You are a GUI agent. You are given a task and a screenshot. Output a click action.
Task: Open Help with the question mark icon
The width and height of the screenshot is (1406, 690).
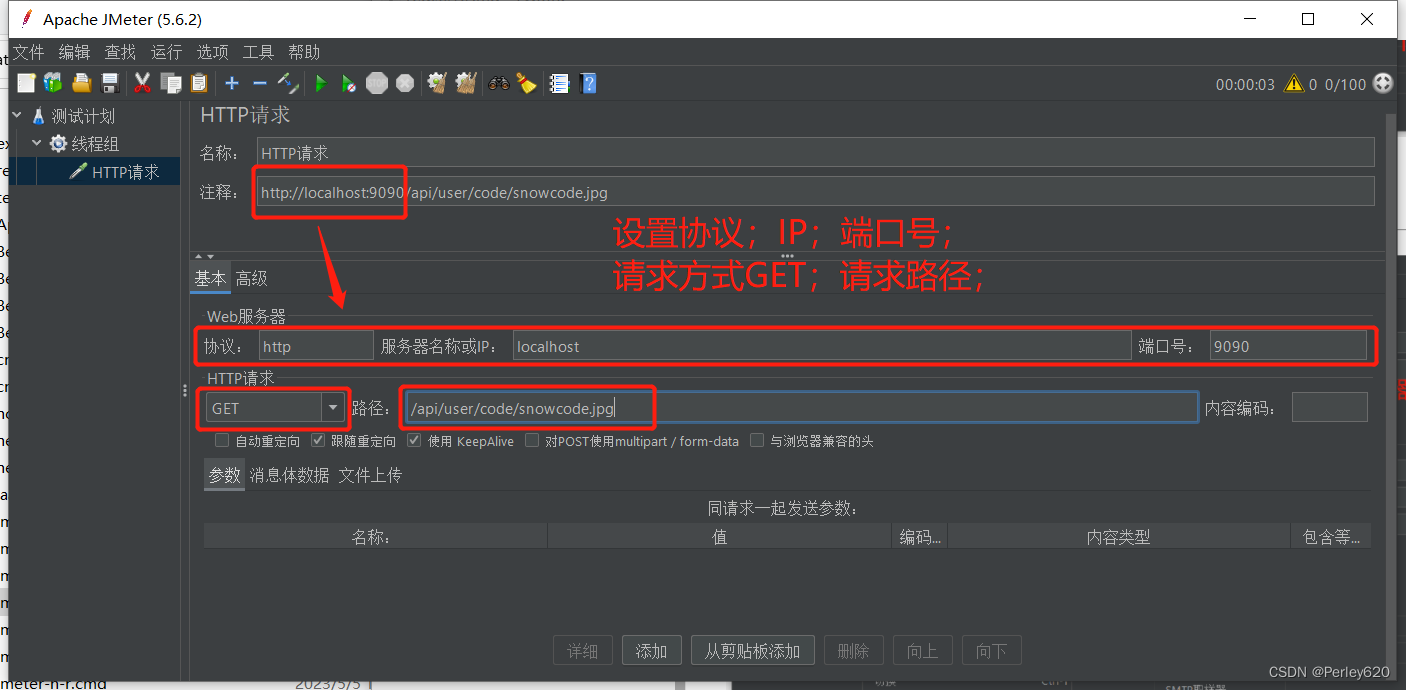pos(588,83)
